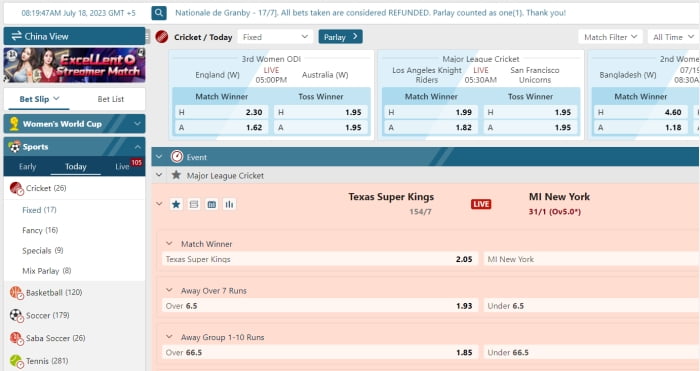
Task: Switch to the Live sports tab
Action: [122, 167]
